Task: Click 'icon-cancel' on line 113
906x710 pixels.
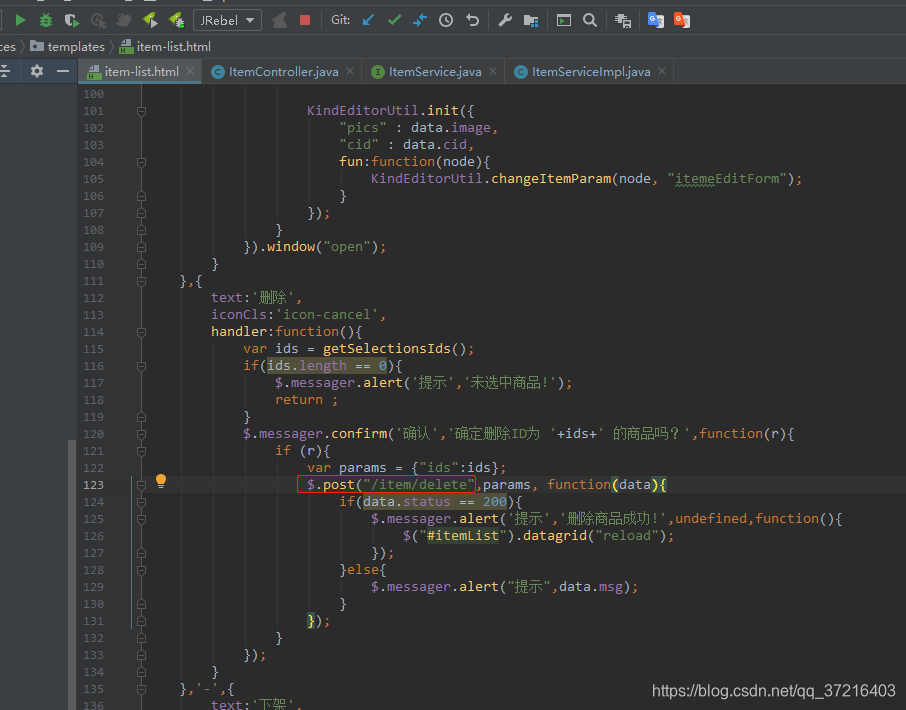Action: tap(326, 315)
